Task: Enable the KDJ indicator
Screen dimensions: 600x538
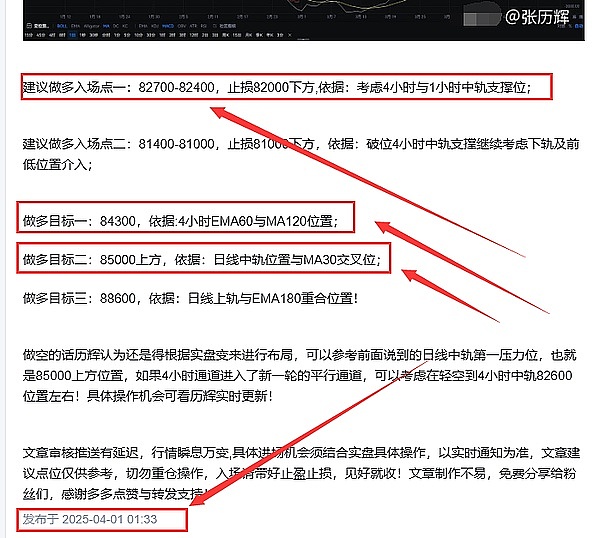Action: 155,25
